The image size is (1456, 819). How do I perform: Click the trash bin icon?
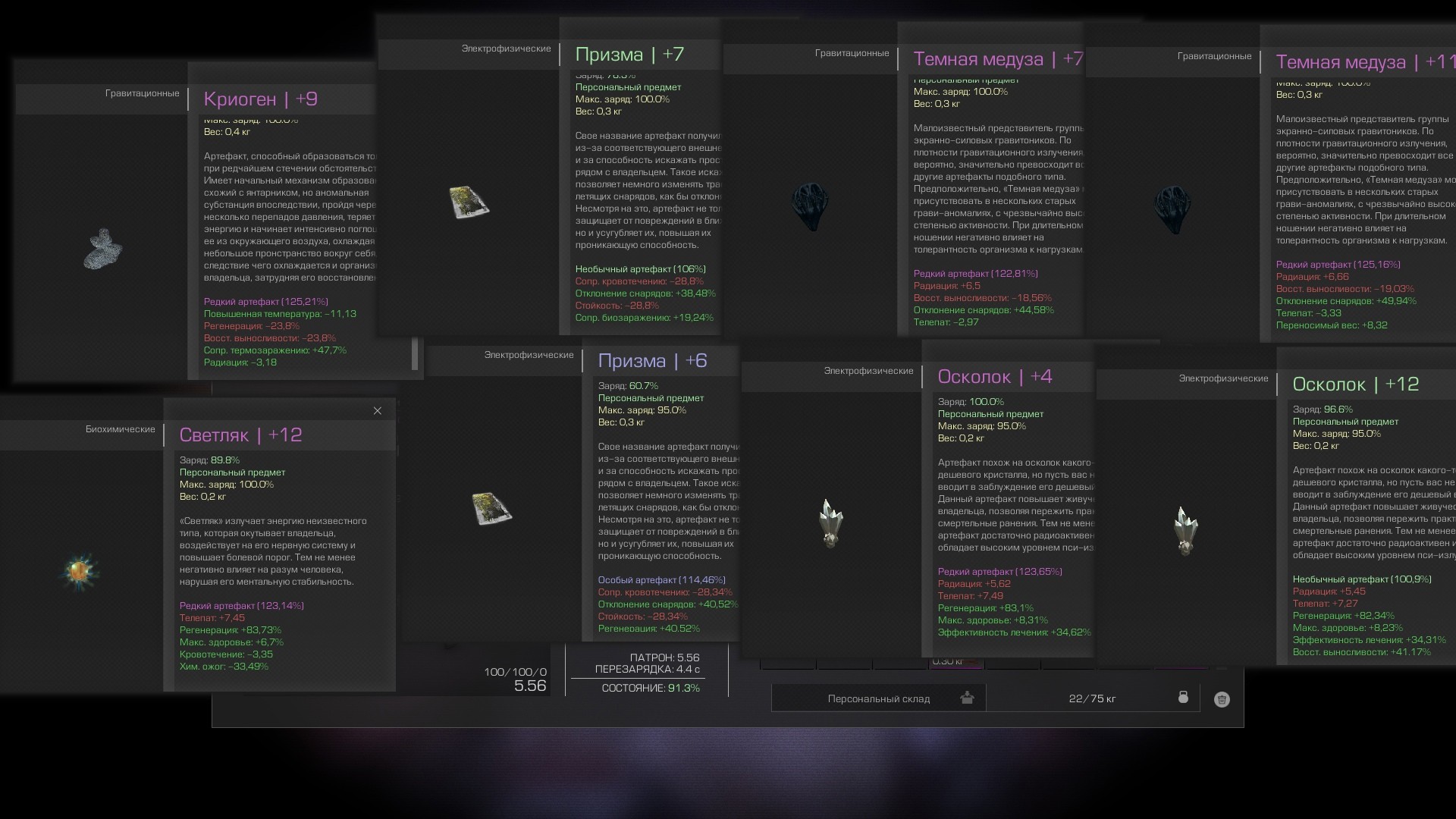click(x=1222, y=699)
